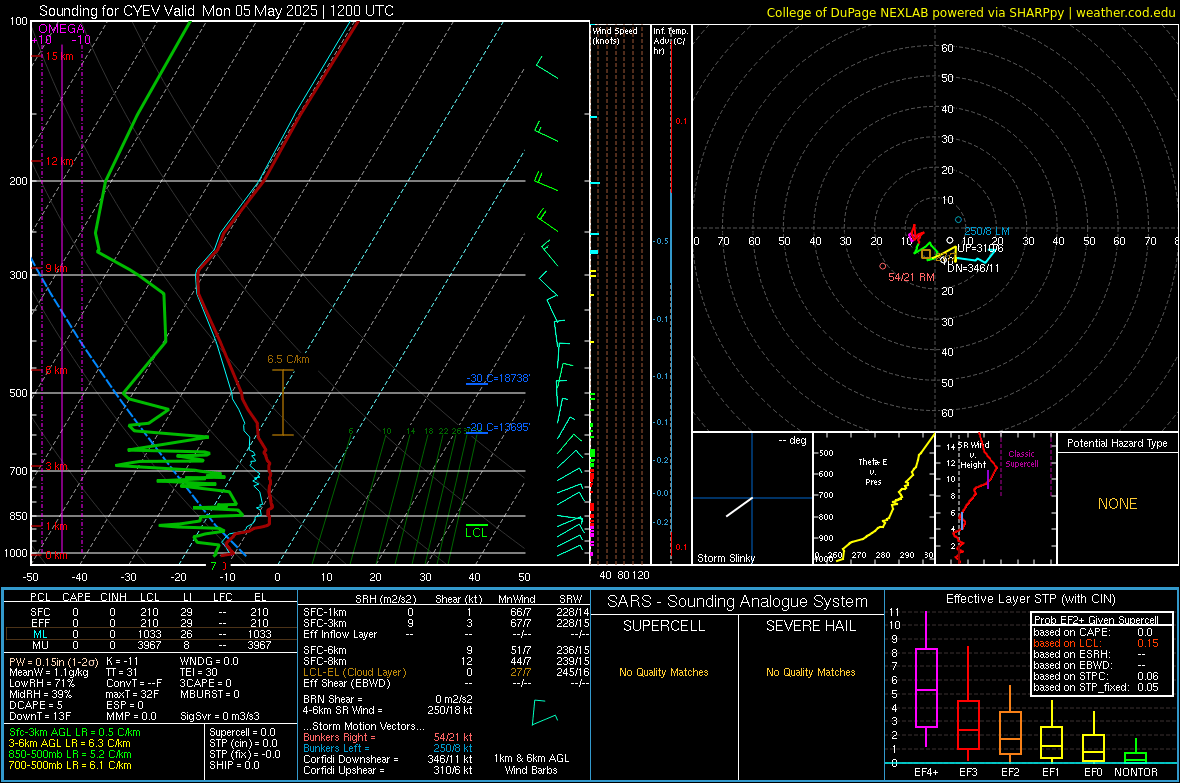Select the EFF parcel row
The width and height of the screenshot is (1180, 783).
151,623
